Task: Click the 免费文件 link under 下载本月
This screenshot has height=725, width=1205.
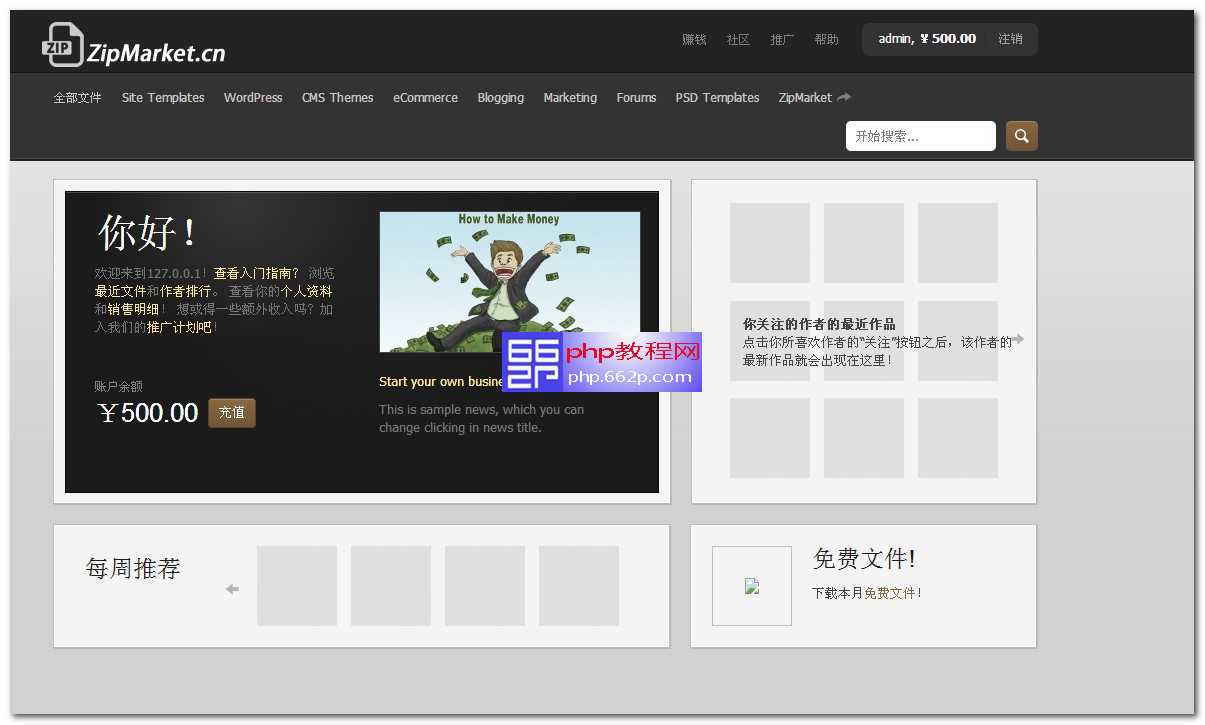Action: [x=890, y=593]
